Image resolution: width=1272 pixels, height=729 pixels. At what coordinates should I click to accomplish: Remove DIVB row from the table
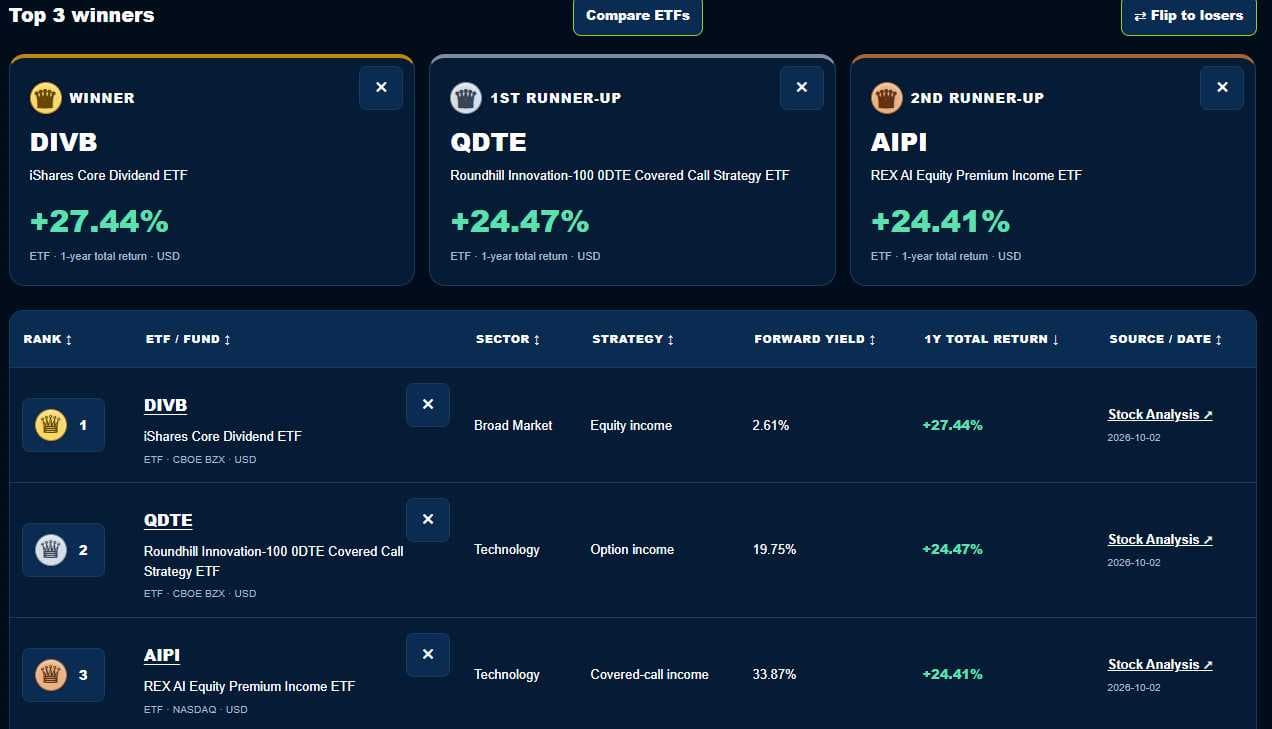pos(428,405)
